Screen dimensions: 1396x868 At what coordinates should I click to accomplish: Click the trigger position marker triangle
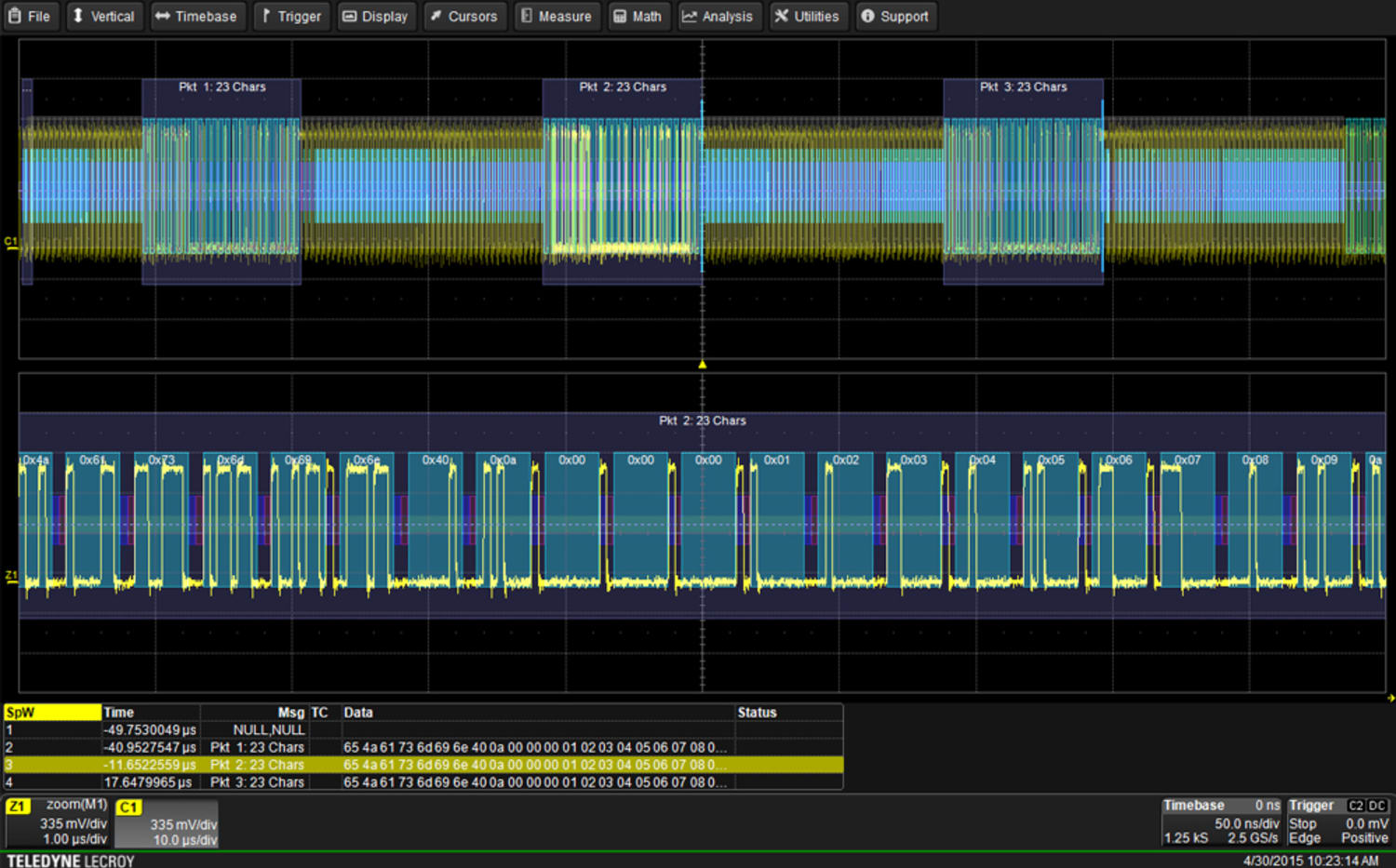pos(703,365)
